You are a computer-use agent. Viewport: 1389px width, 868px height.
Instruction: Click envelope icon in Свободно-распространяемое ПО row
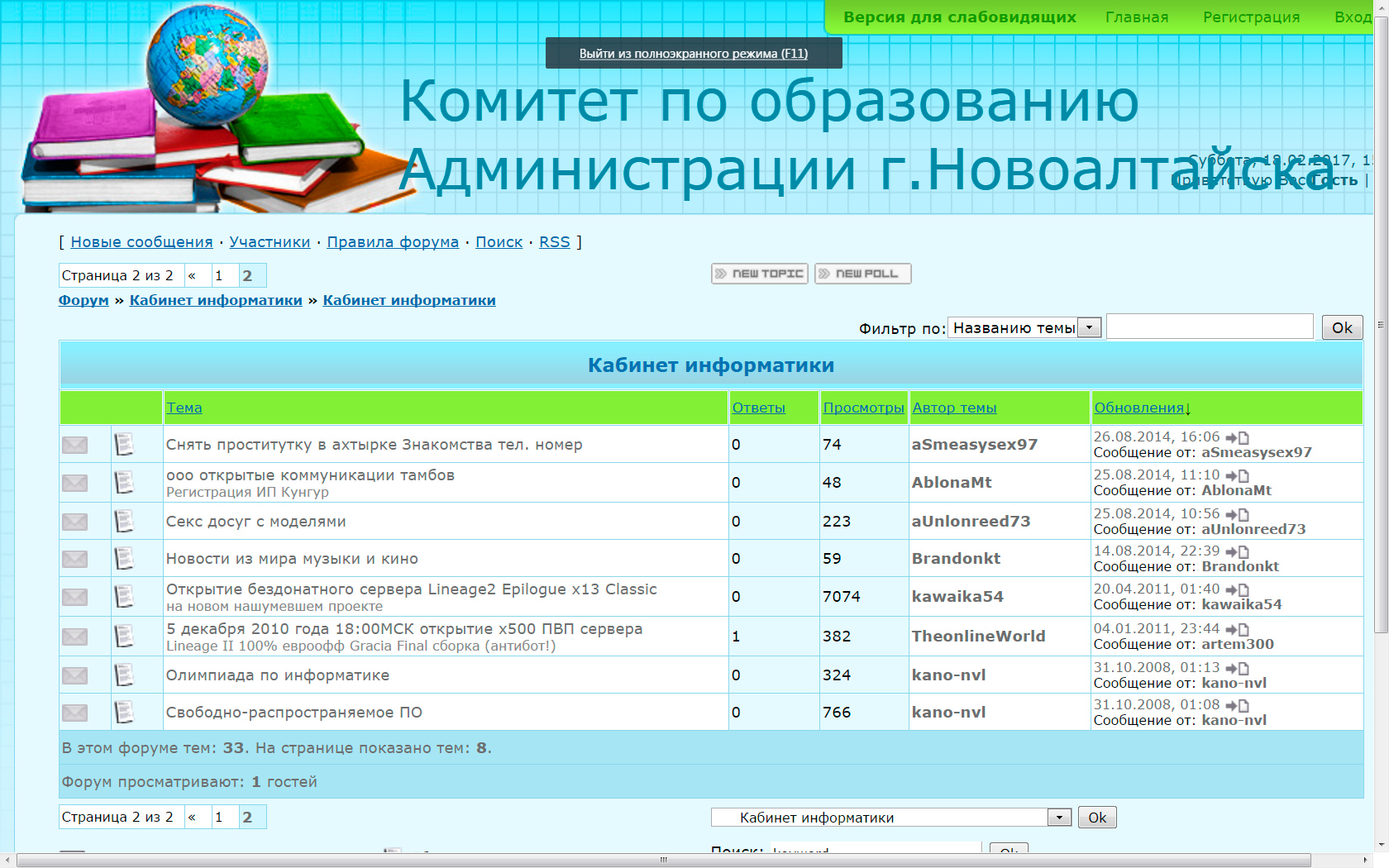[74, 713]
